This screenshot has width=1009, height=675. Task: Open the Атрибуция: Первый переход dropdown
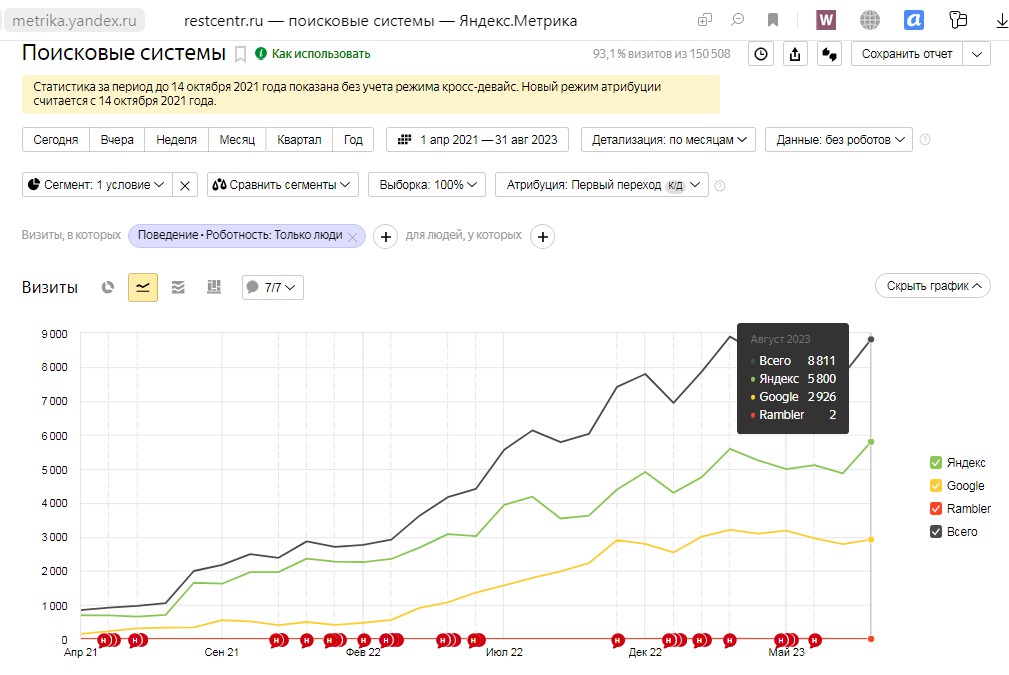pyautogui.click(x=602, y=185)
